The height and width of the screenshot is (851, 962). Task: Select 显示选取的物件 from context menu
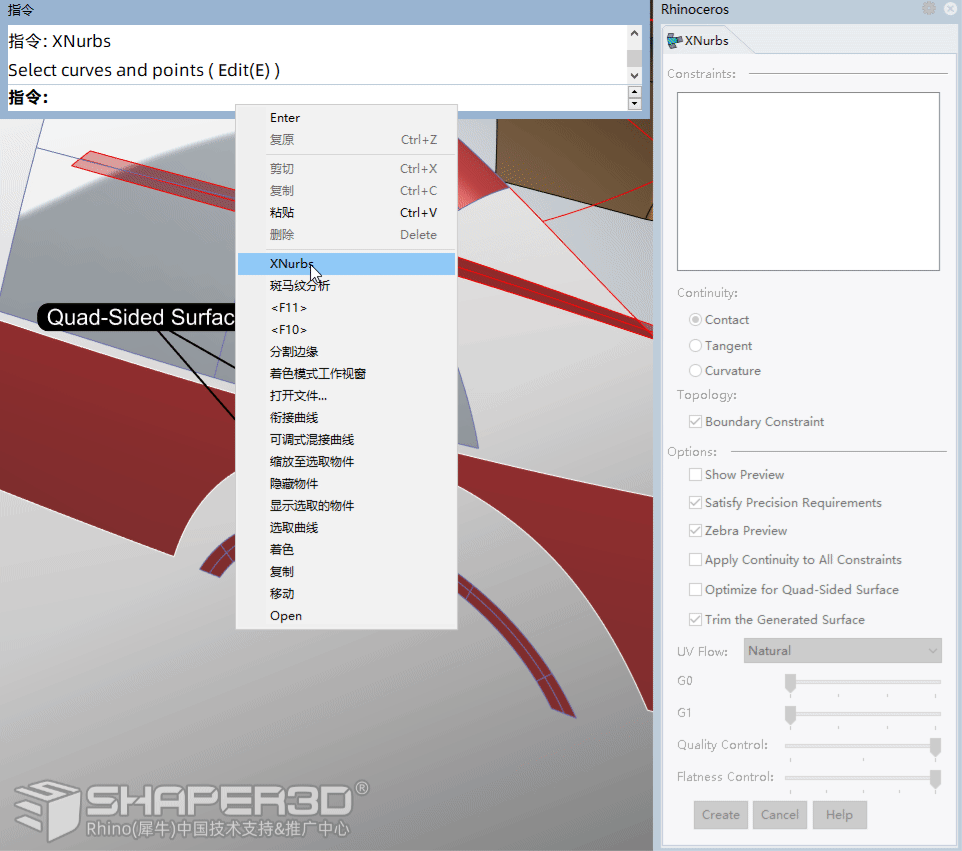tap(347, 506)
